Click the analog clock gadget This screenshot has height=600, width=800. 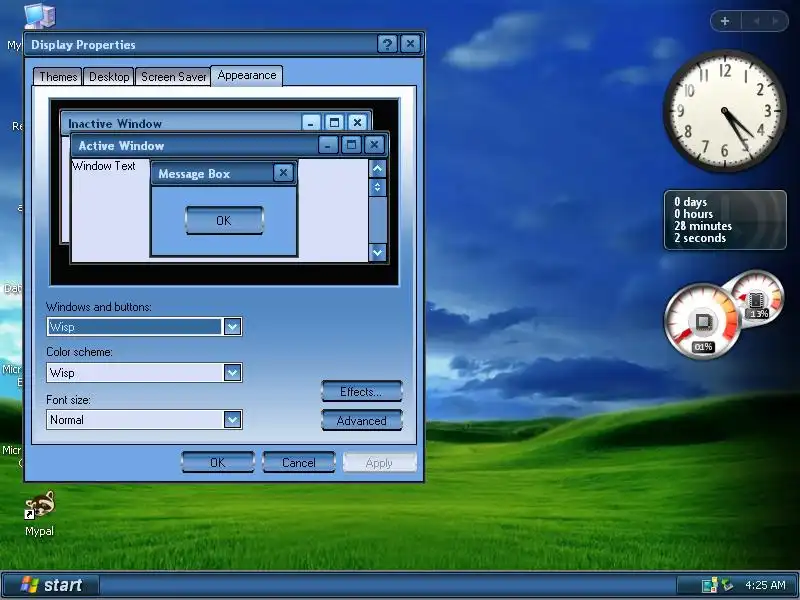[724, 111]
